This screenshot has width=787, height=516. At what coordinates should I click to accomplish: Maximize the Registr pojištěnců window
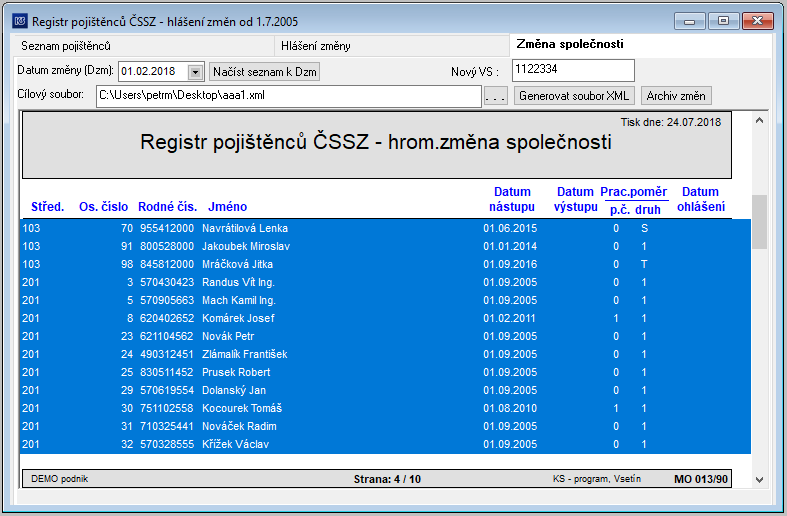(723, 22)
